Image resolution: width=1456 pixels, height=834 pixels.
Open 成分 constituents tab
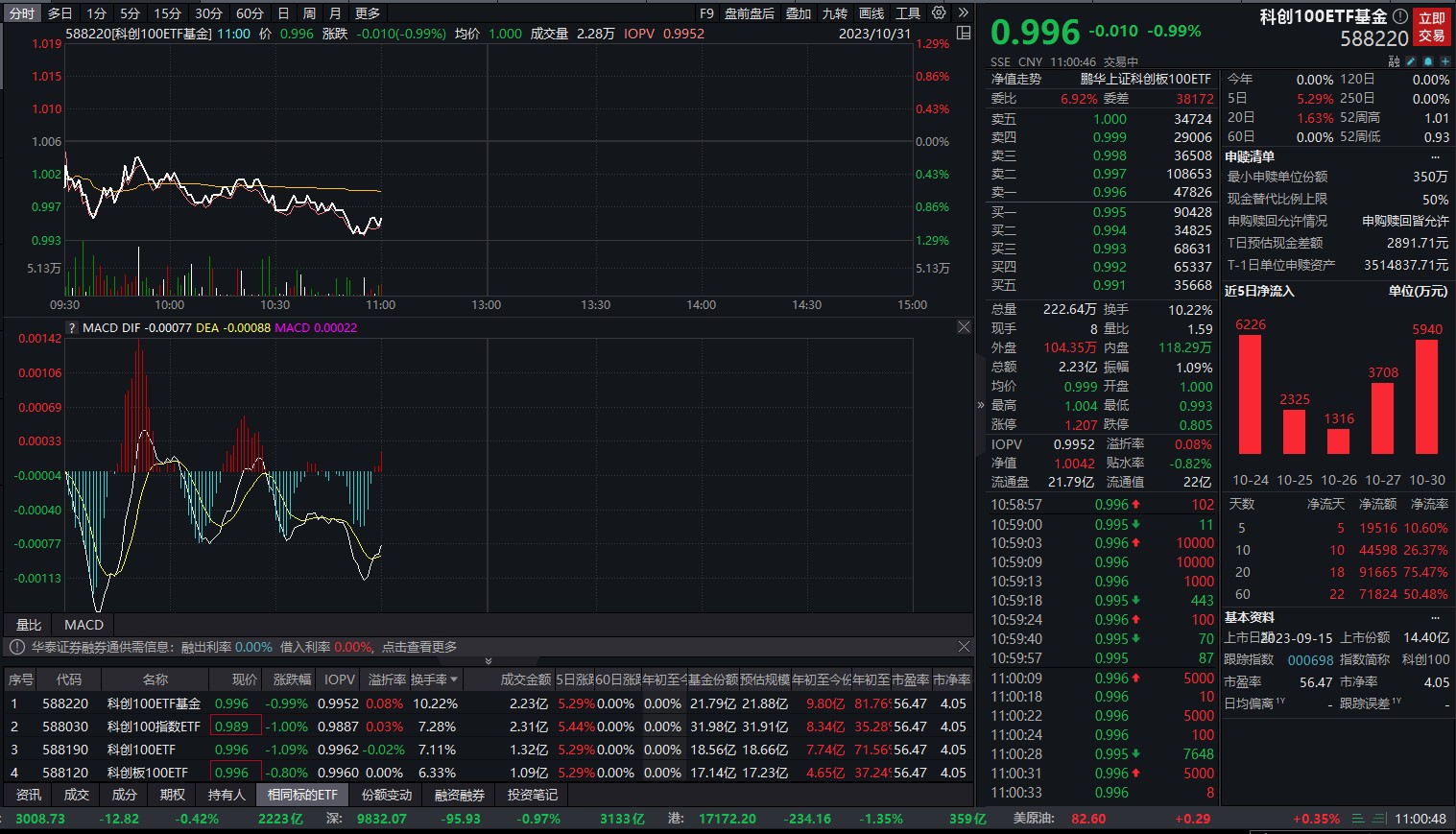pos(125,795)
